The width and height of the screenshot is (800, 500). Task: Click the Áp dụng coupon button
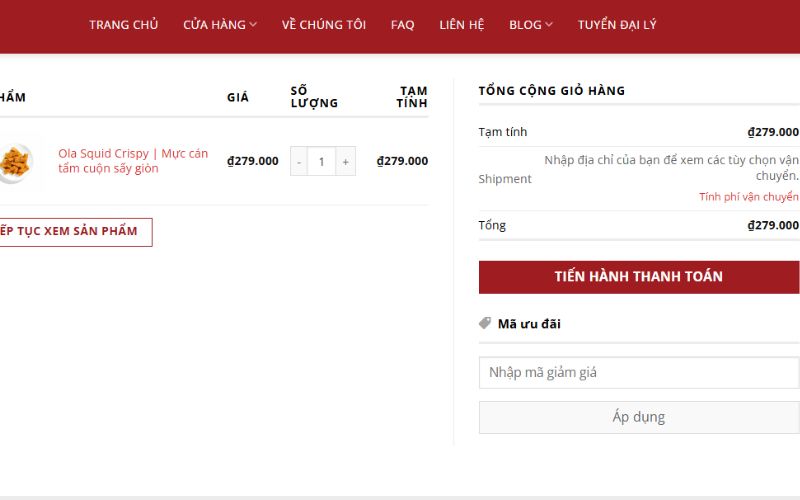point(638,417)
